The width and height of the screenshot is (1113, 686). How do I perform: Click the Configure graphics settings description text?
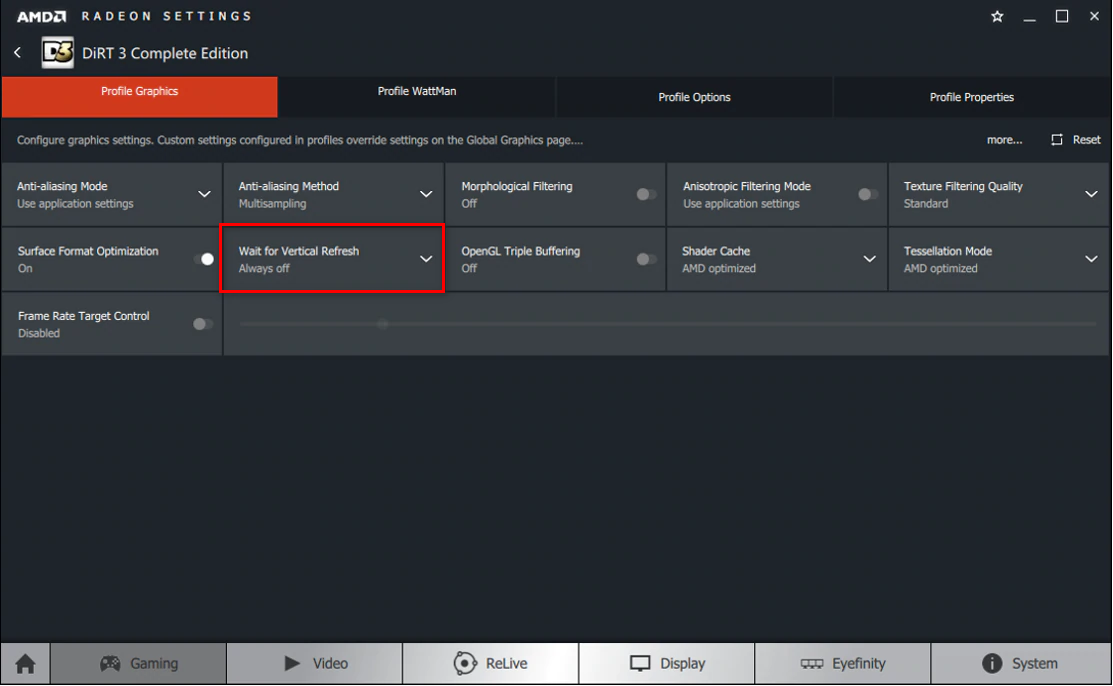[x=300, y=140]
